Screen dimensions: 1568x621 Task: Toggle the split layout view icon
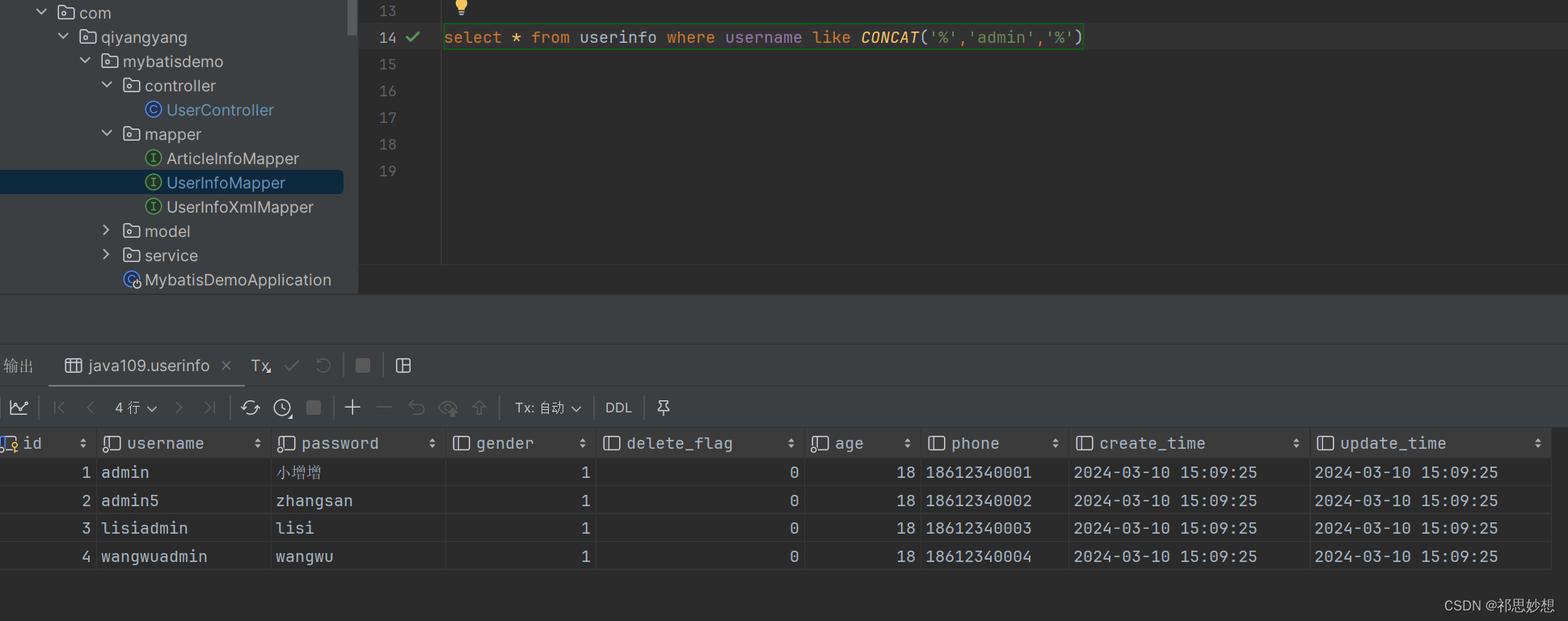click(x=403, y=365)
